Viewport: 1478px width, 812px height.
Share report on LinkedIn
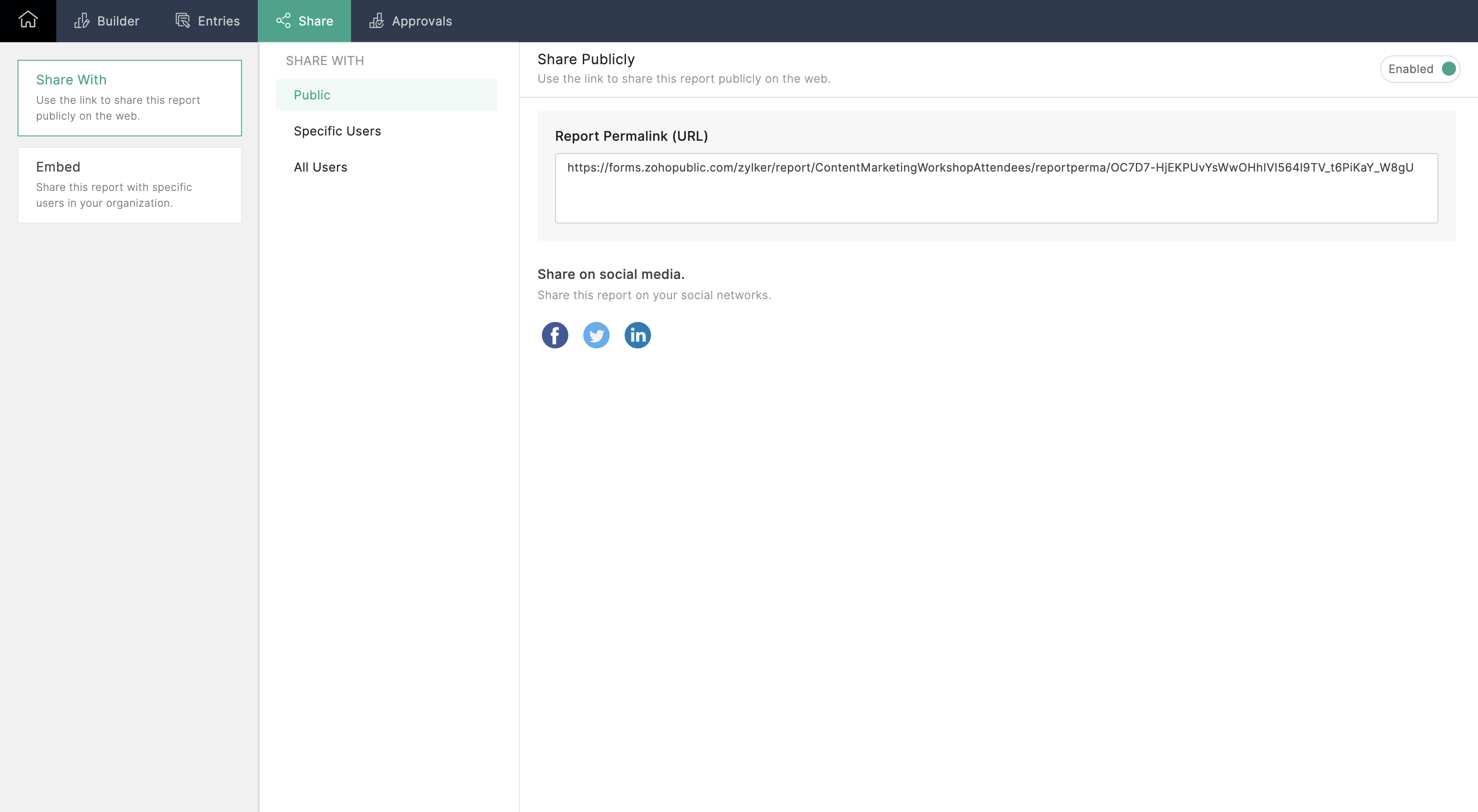click(x=637, y=335)
